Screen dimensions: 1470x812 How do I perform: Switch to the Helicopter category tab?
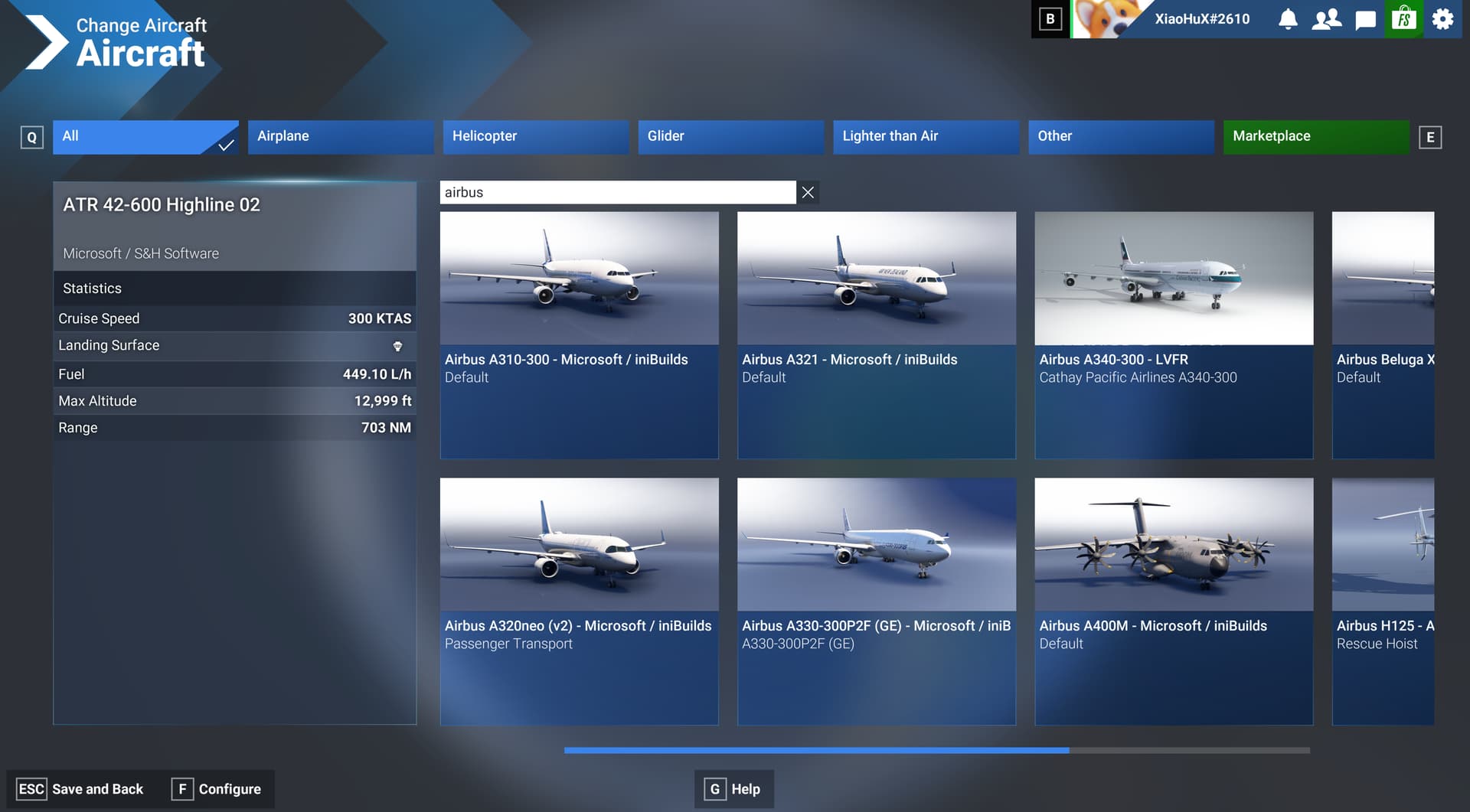(x=535, y=137)
